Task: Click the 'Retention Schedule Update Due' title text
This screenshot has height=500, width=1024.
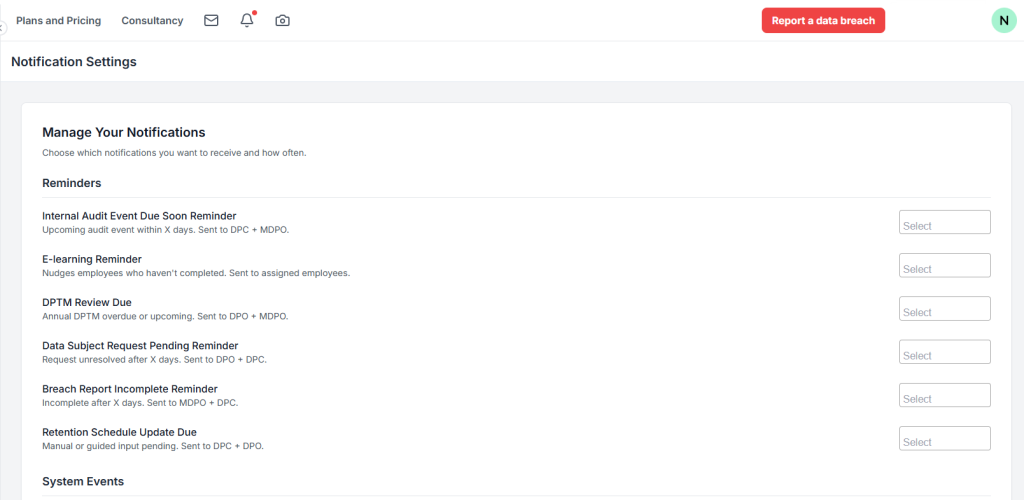Action: tap(119, 432)
